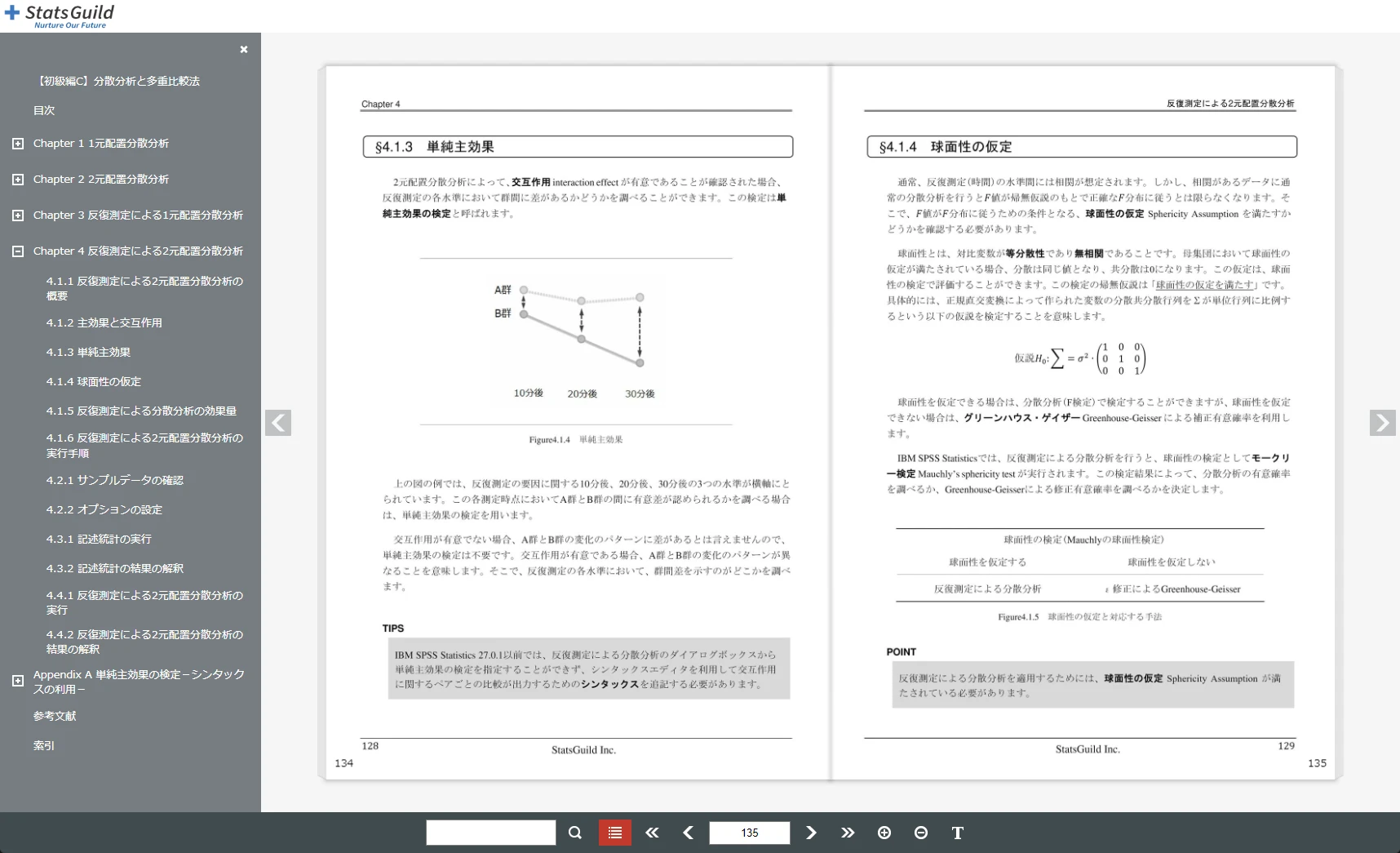Skip to the last page with double-right arrow
This screenshot has width=1400, height=853.
(848, 833)
